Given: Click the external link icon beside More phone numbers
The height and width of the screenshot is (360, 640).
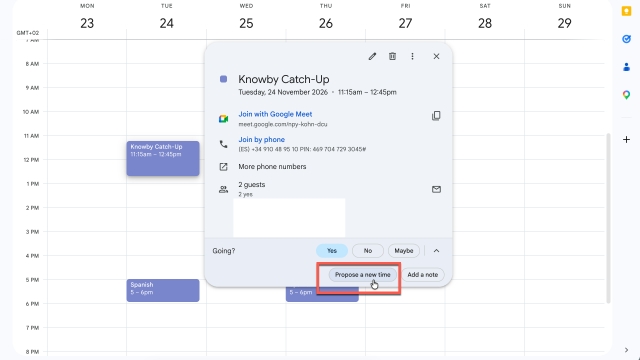Looking at the screenshot, I should pos(223,167).
